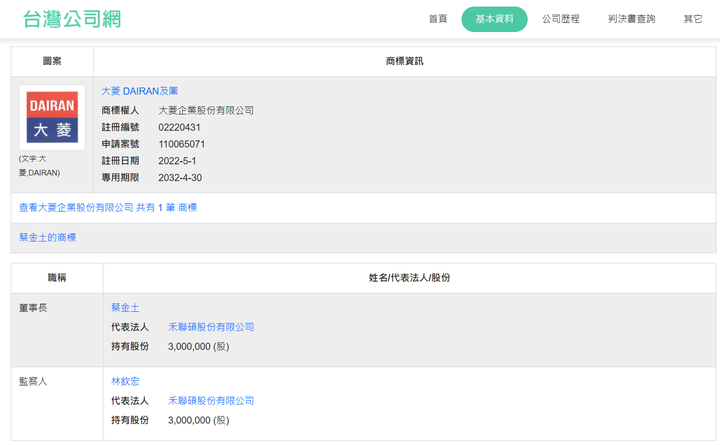
Task: Click the 其它 menu item
Action: point(693,19)
